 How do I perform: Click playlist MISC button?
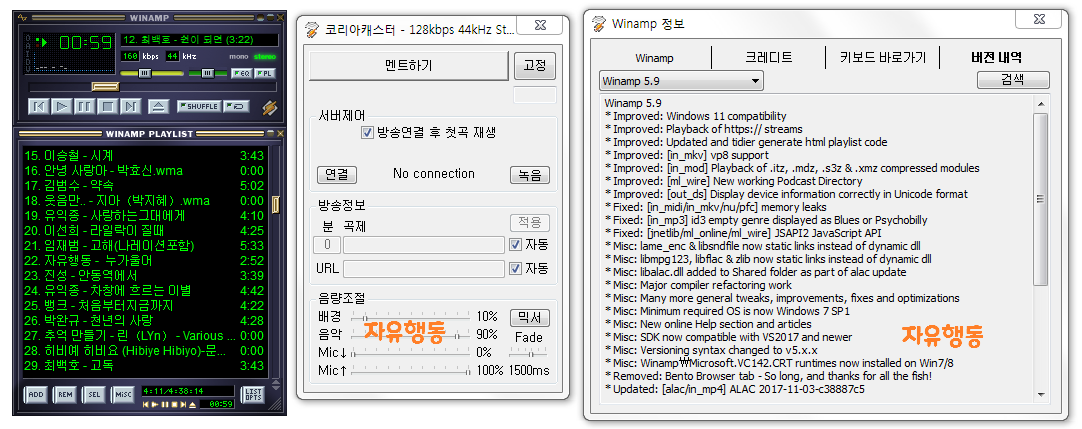point(124,394)
